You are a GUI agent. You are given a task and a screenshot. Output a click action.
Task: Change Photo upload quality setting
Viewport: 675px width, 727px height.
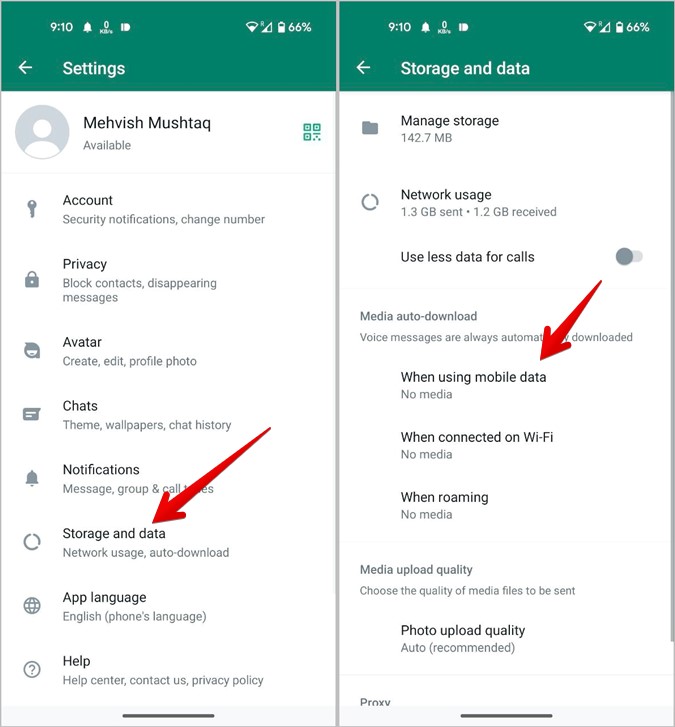tap(505, 638)
